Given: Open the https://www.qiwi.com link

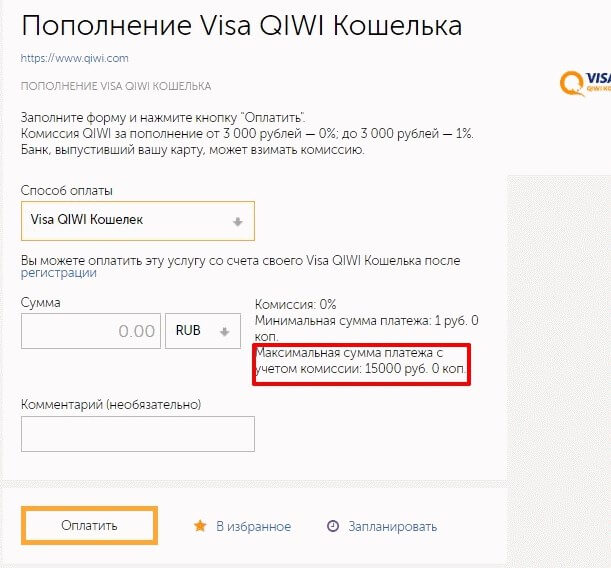Looking at the screenshot, I should pyautogui.click(x=74, y=59).
